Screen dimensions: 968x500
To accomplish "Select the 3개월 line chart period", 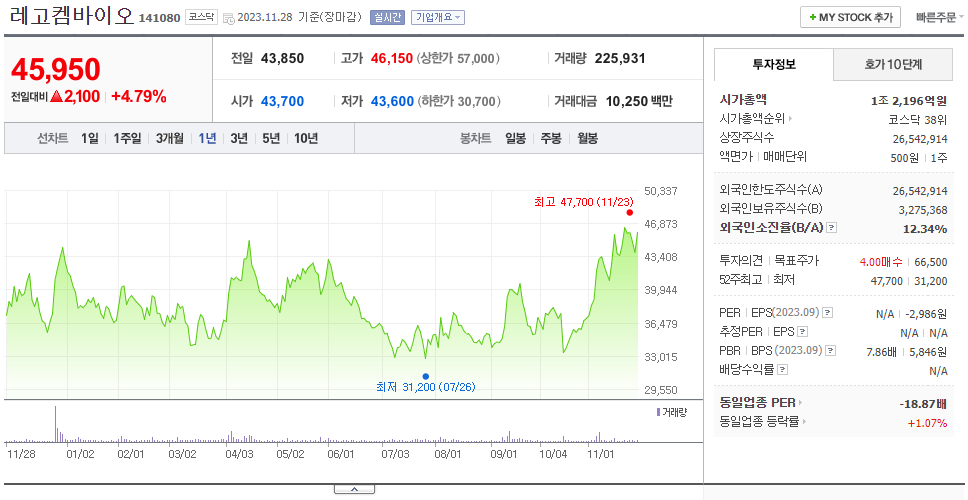I will tap(170, 138).
